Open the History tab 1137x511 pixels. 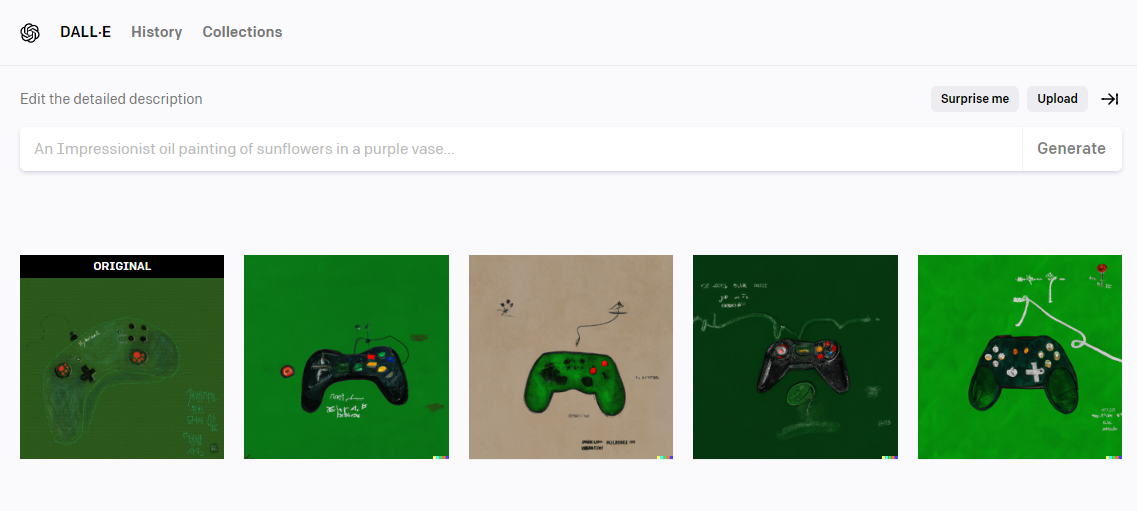[x=157, y=32]
